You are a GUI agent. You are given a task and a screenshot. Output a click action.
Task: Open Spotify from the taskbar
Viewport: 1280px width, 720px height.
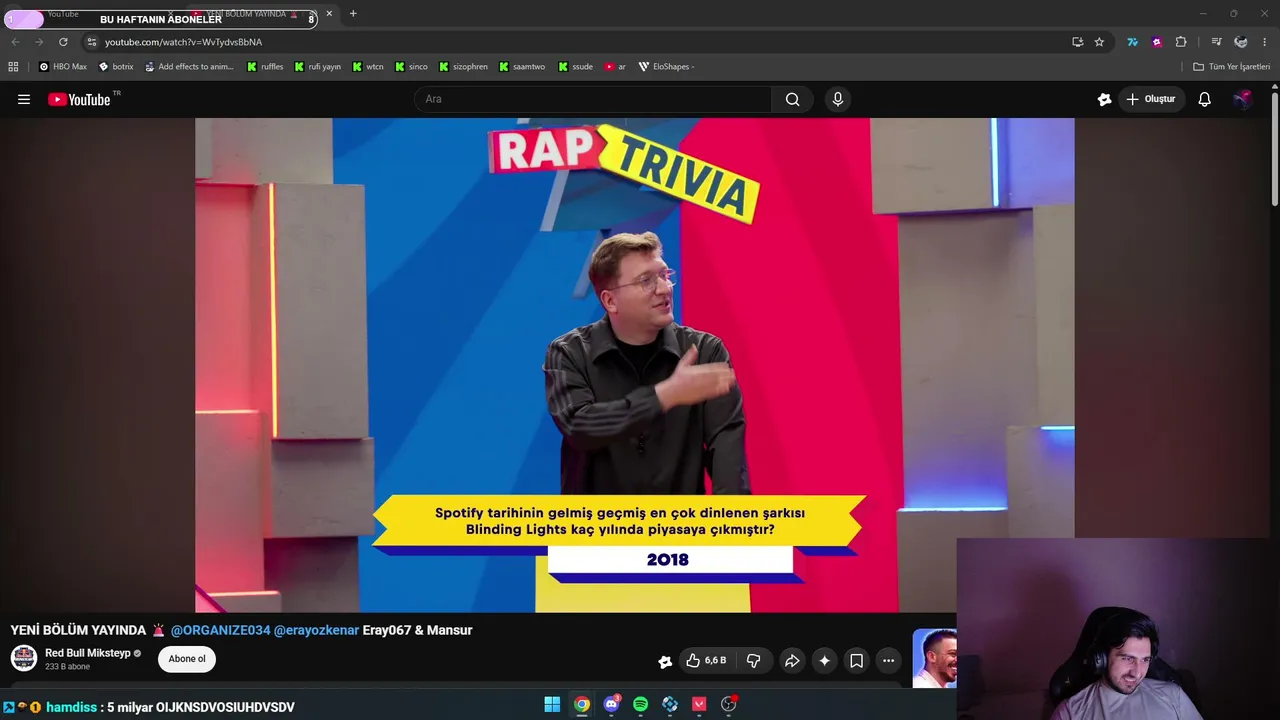coord(641,705)
